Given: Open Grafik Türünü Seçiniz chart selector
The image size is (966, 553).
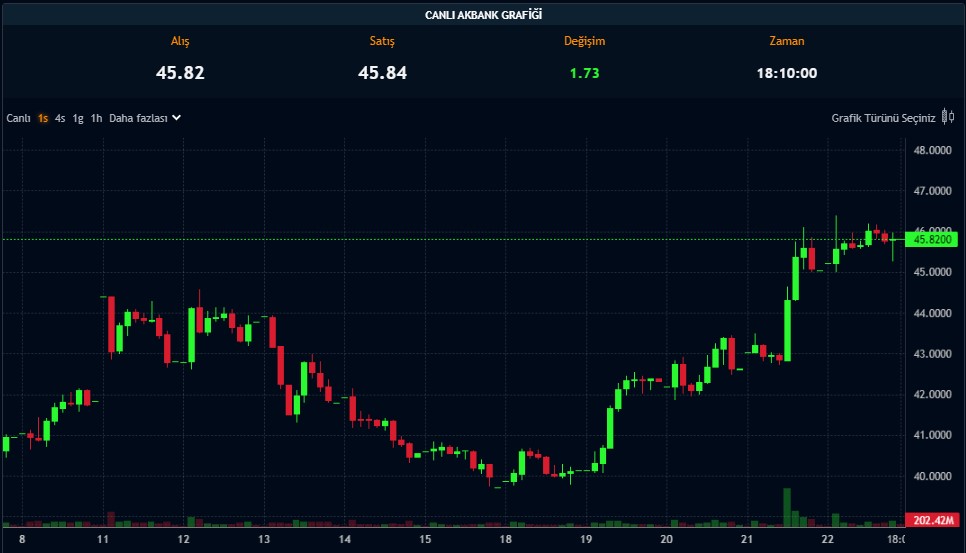Looking at the screenshot, I should click(x=883, y=118).
